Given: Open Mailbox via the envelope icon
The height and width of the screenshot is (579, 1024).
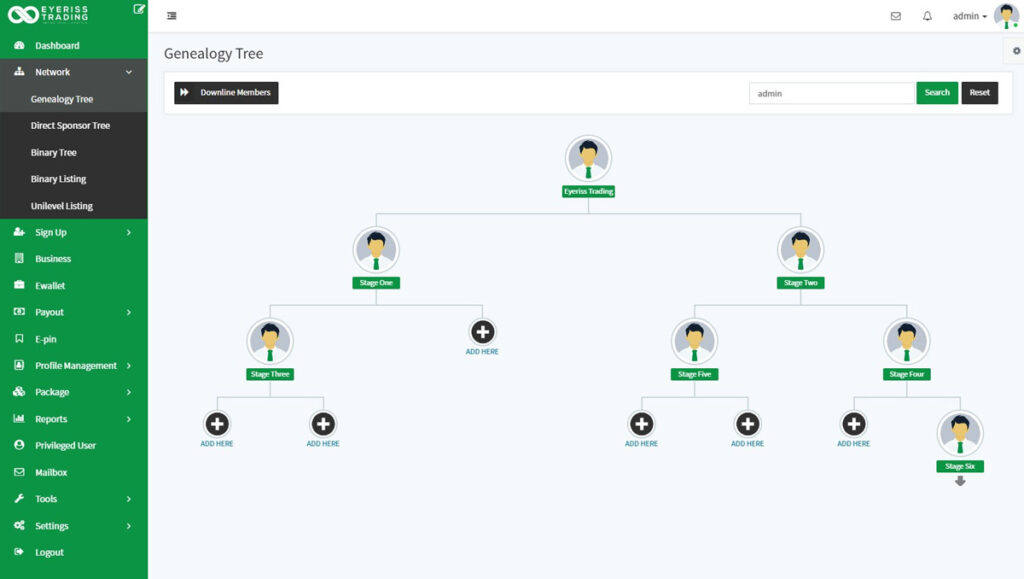Looking at the screenshot, I should click(895, 16).
